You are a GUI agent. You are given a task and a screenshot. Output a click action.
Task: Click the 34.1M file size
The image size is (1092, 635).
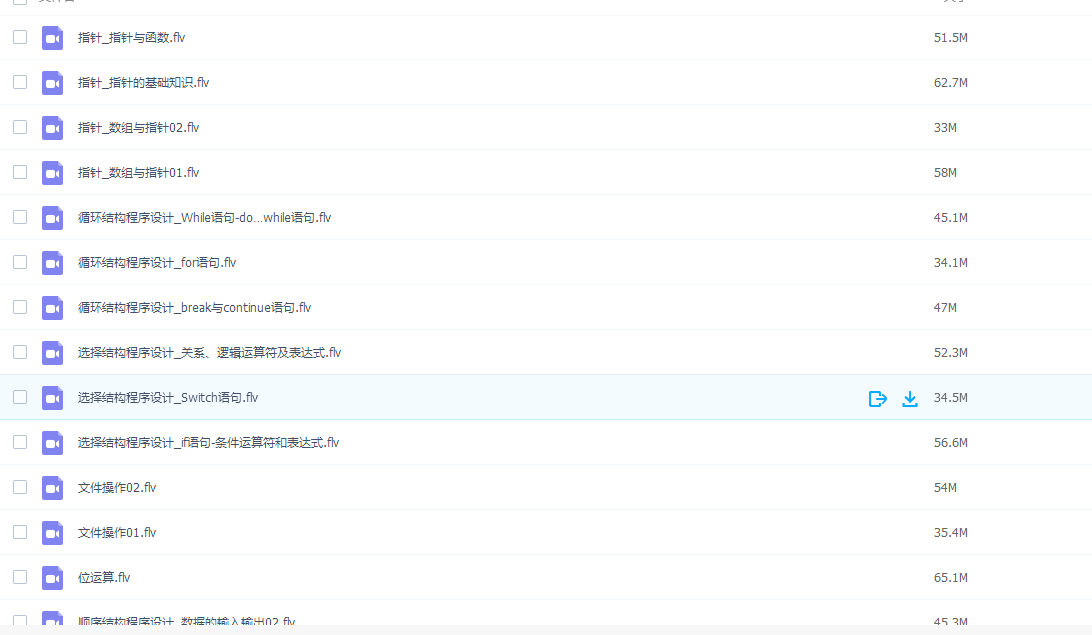point(951,262)
